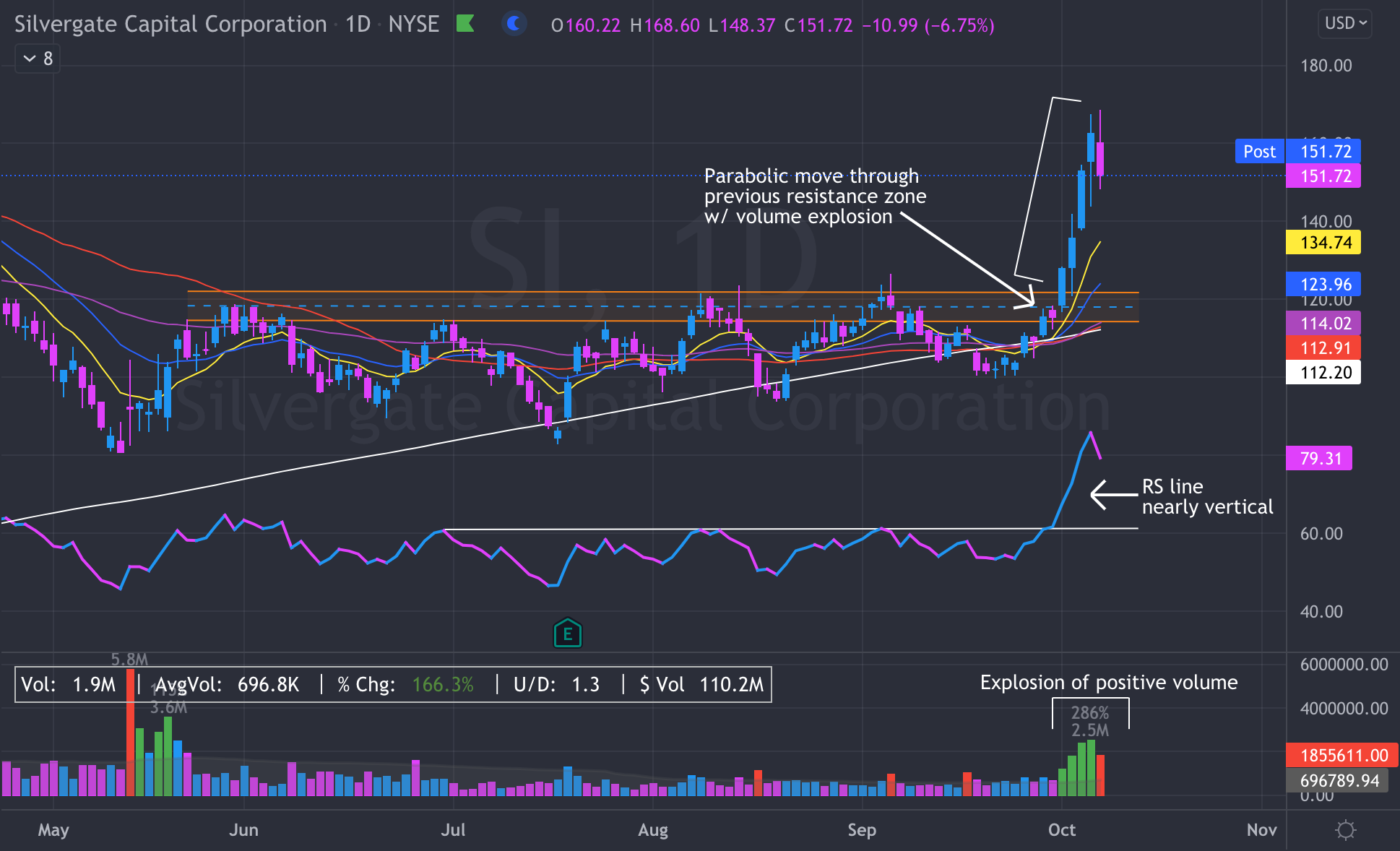This screenshot has height=851, width=1400.
Task: Click the Jul label on time axis
Action: [x=453, y=829]
